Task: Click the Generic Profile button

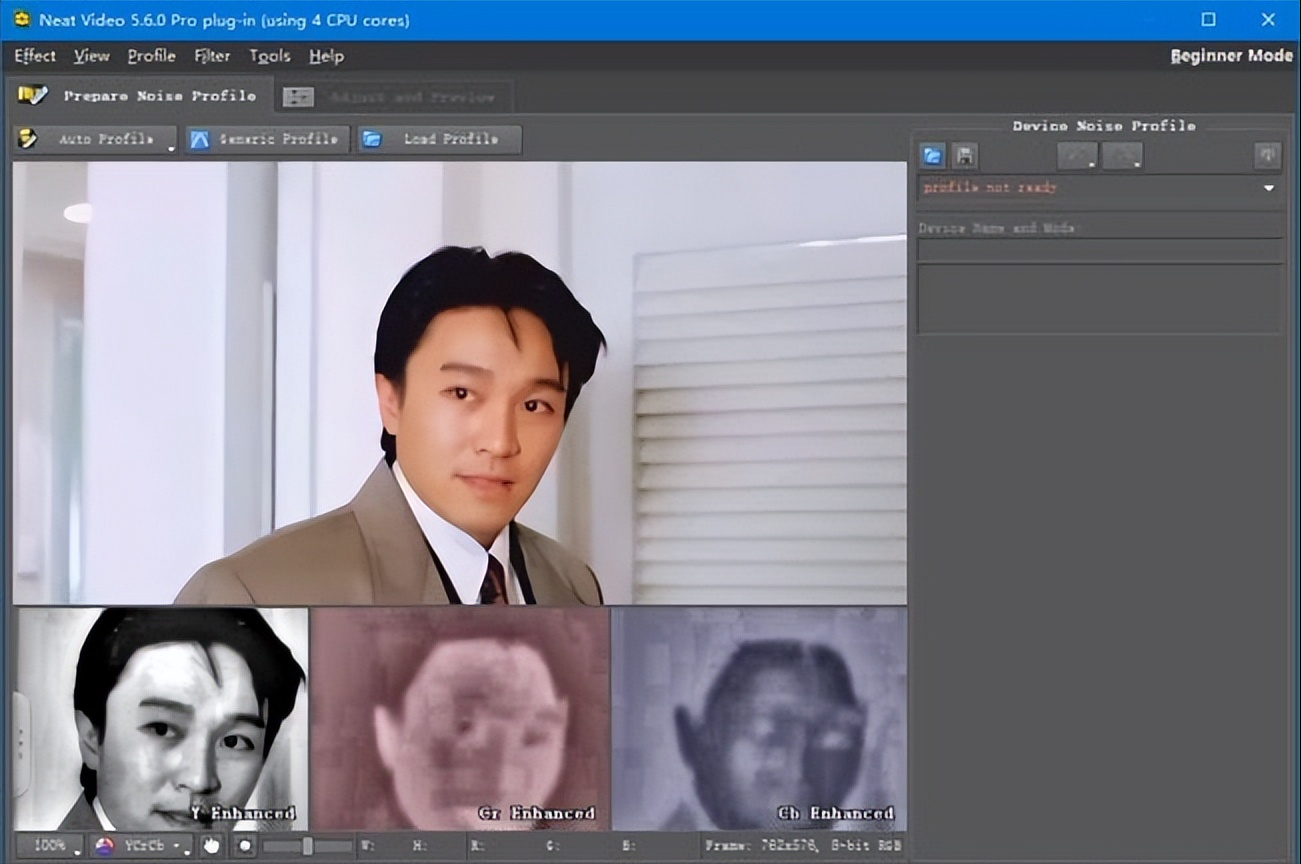Action: pyautogui.click(x=267, y=139)
